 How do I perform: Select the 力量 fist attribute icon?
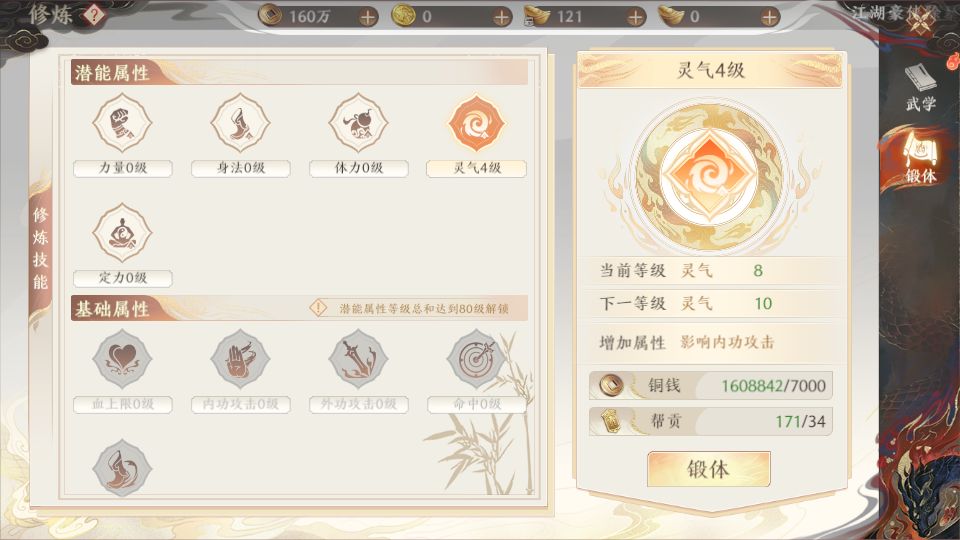click(122, 123)
